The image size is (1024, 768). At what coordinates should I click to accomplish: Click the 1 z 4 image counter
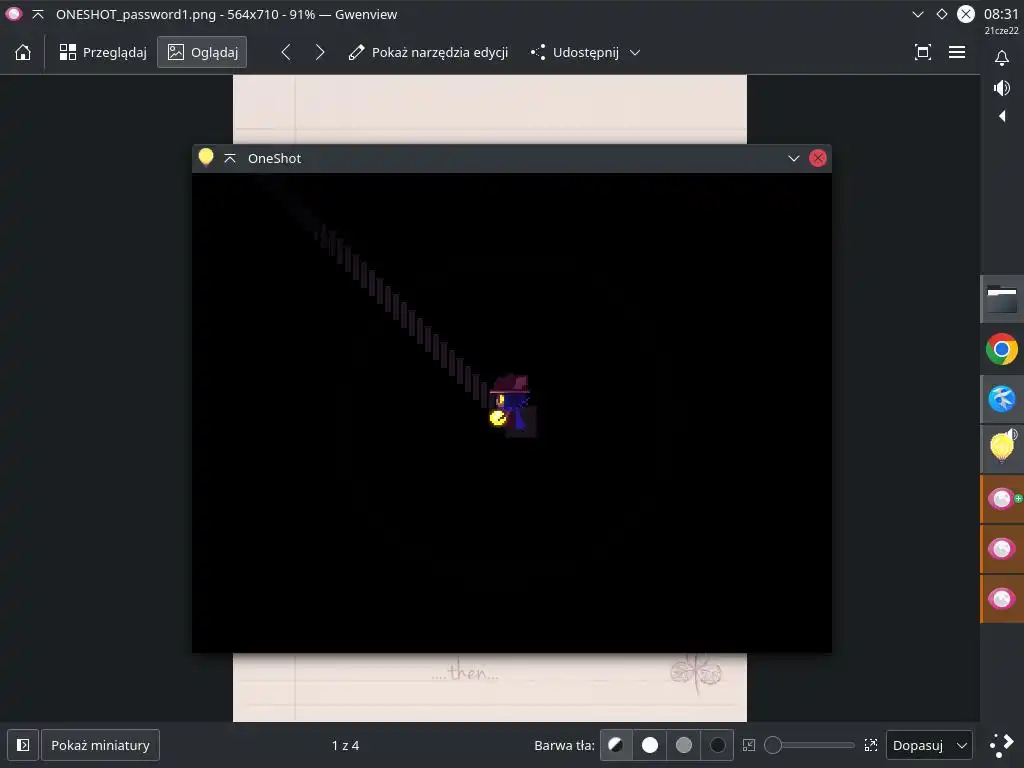pos(345,745)
